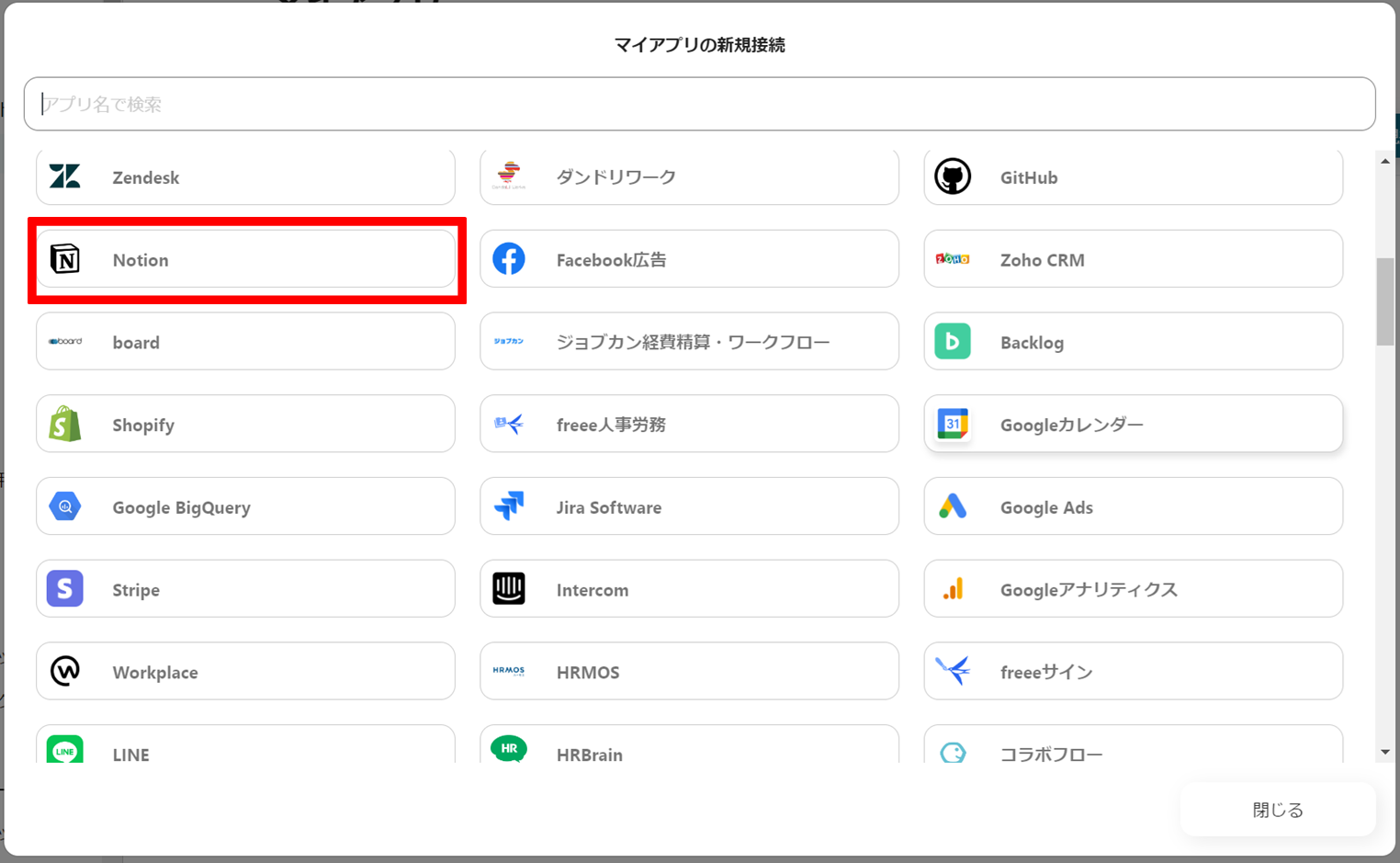Choose Notion to connect
Viewport: 1400px width, 863px height.
pyautogui.click(x=245, y=259)
